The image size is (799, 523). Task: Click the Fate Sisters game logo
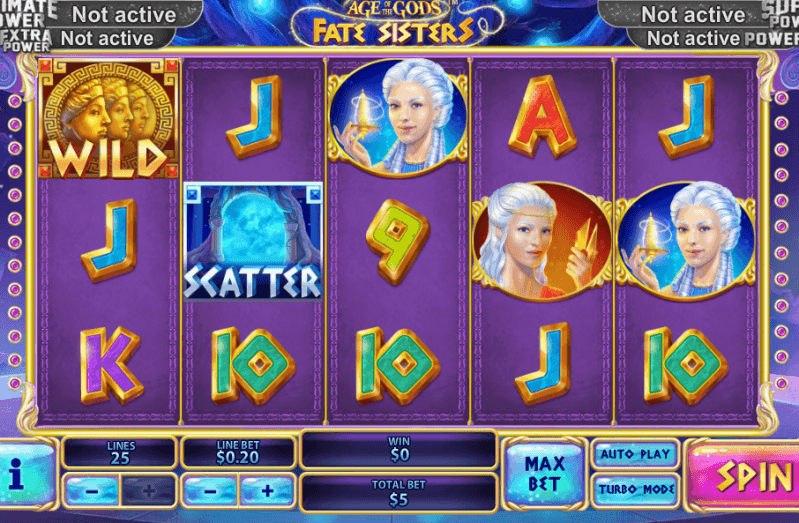click(394, 23)
